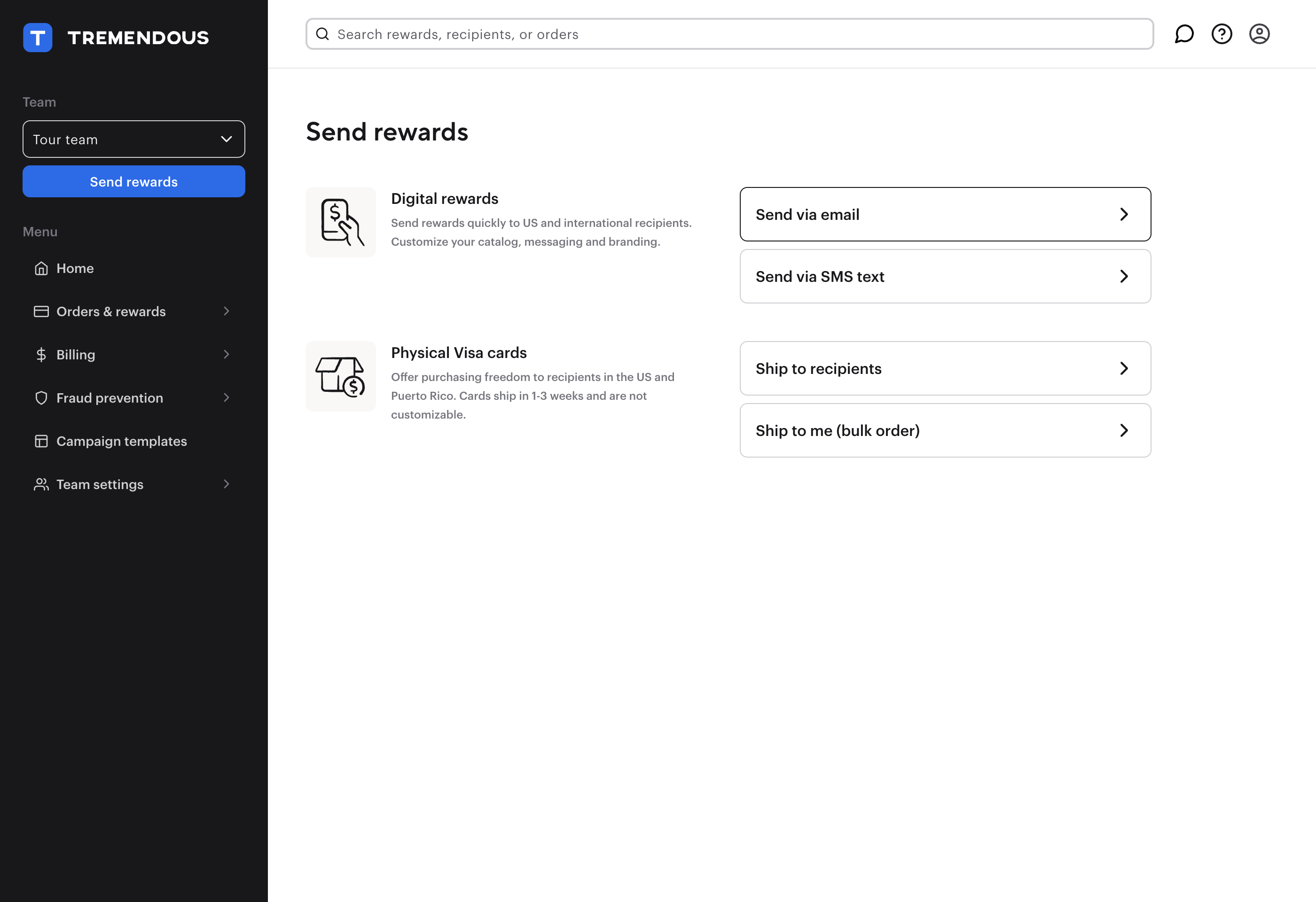1316x902 pixels.
Task: Go to Home in the menu
Action: coord(133,268)
